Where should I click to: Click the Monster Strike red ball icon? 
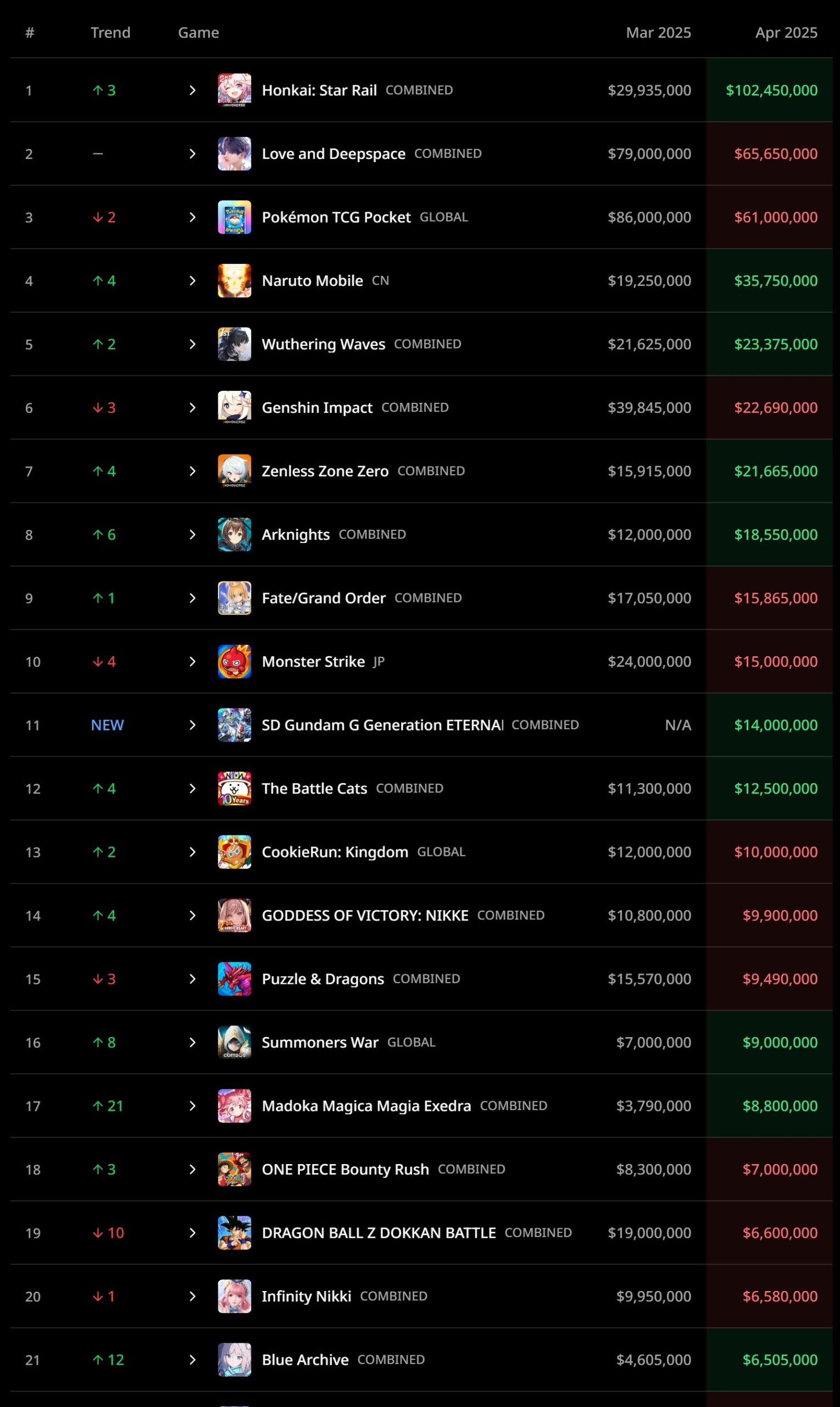(x=235, y=661)
